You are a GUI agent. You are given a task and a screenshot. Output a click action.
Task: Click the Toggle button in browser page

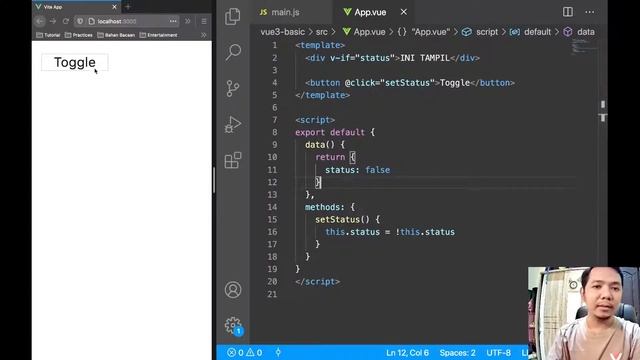click(75, 62)
